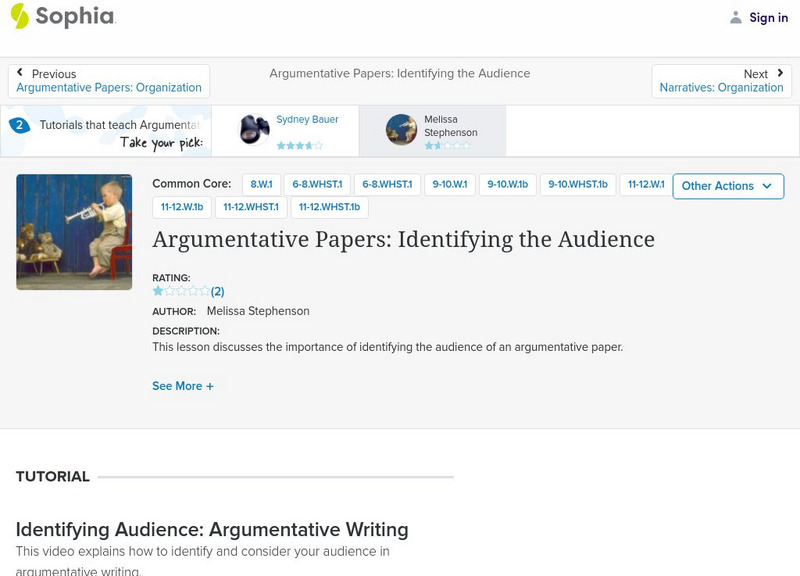Click the blue tutorials count badge
This screenshot has width=800, height=576.
(x=22, y=125)
